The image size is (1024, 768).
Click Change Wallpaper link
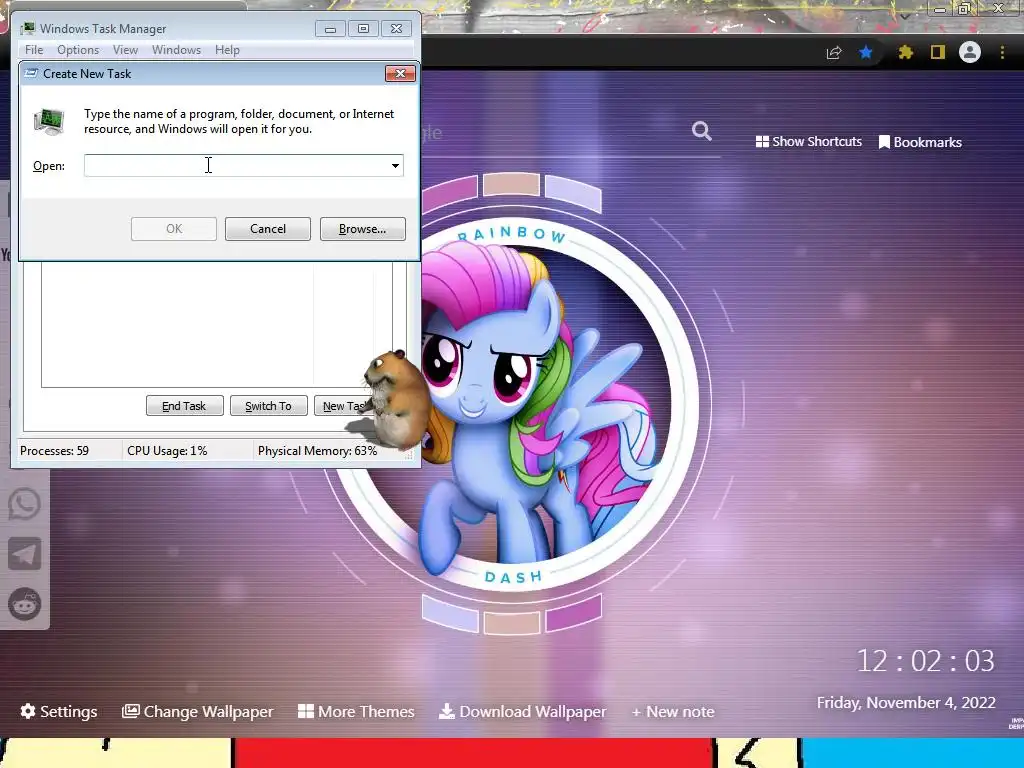(198, 711)
